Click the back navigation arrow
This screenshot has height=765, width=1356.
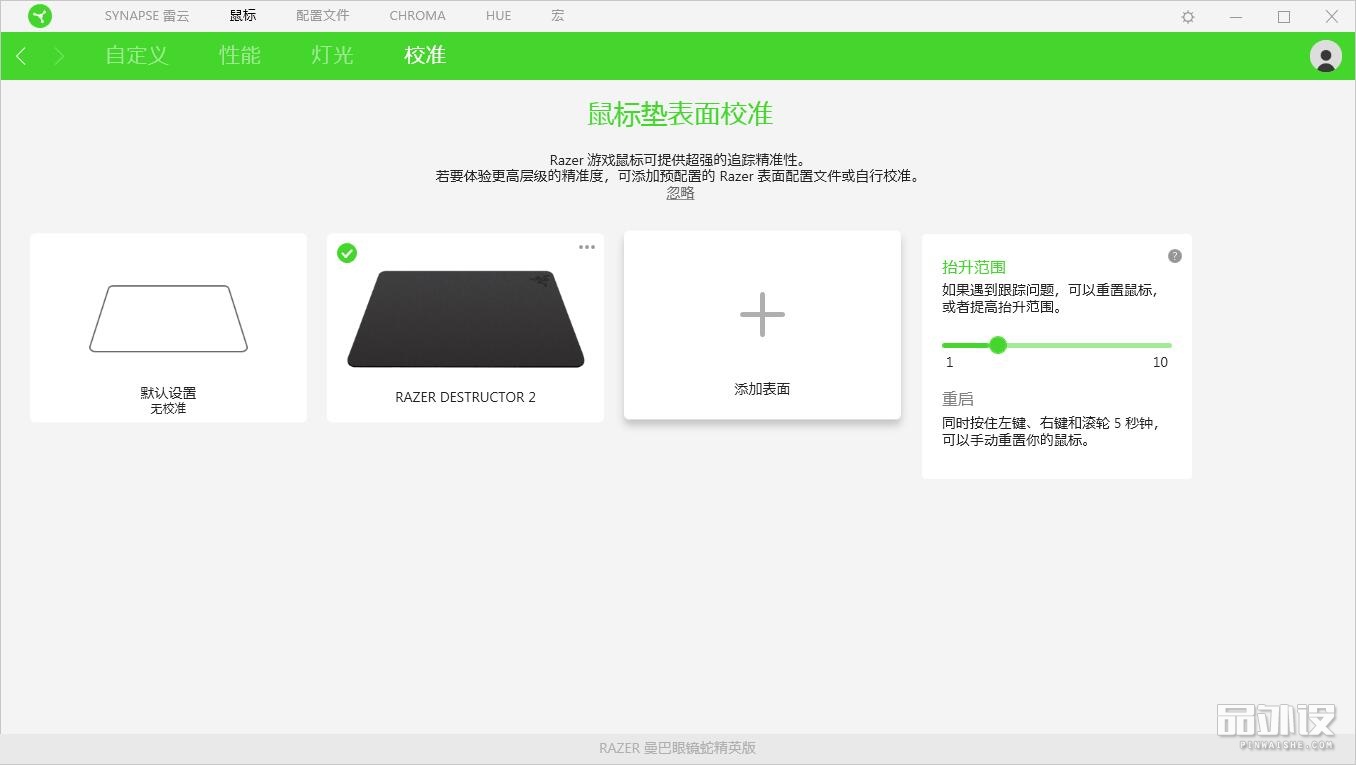(20, 56)
